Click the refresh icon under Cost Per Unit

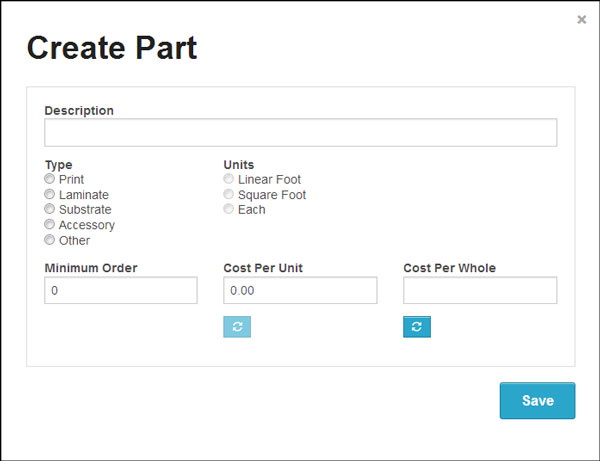(237, 327)
